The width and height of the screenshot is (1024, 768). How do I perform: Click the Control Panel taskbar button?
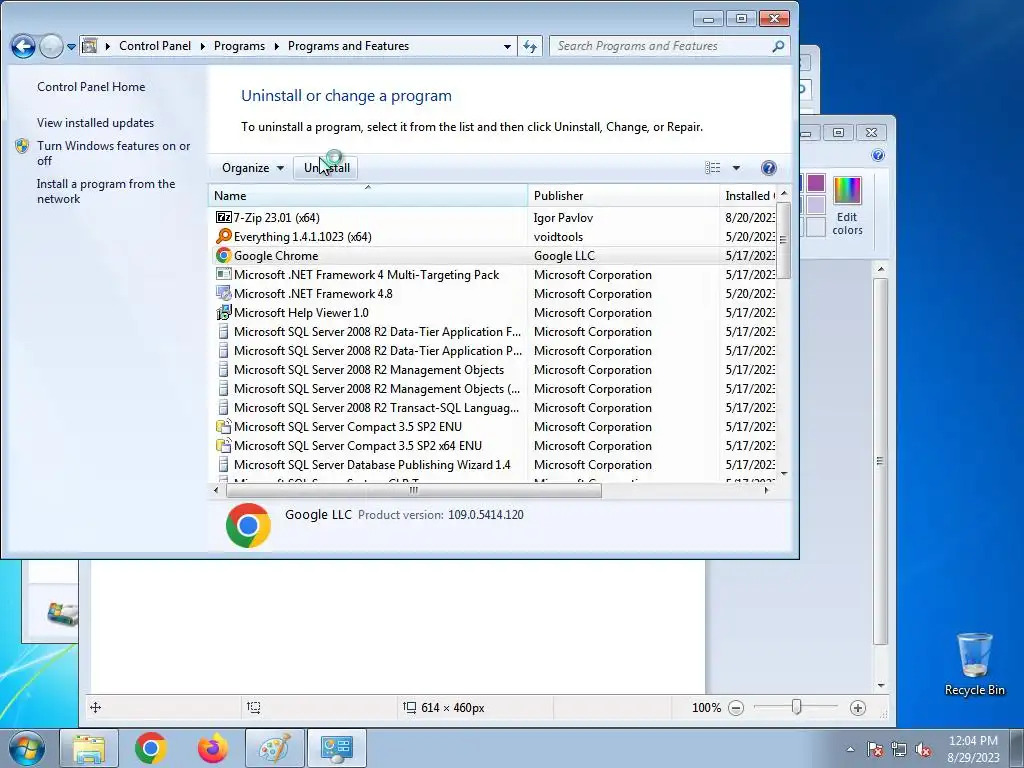[336, 749]
